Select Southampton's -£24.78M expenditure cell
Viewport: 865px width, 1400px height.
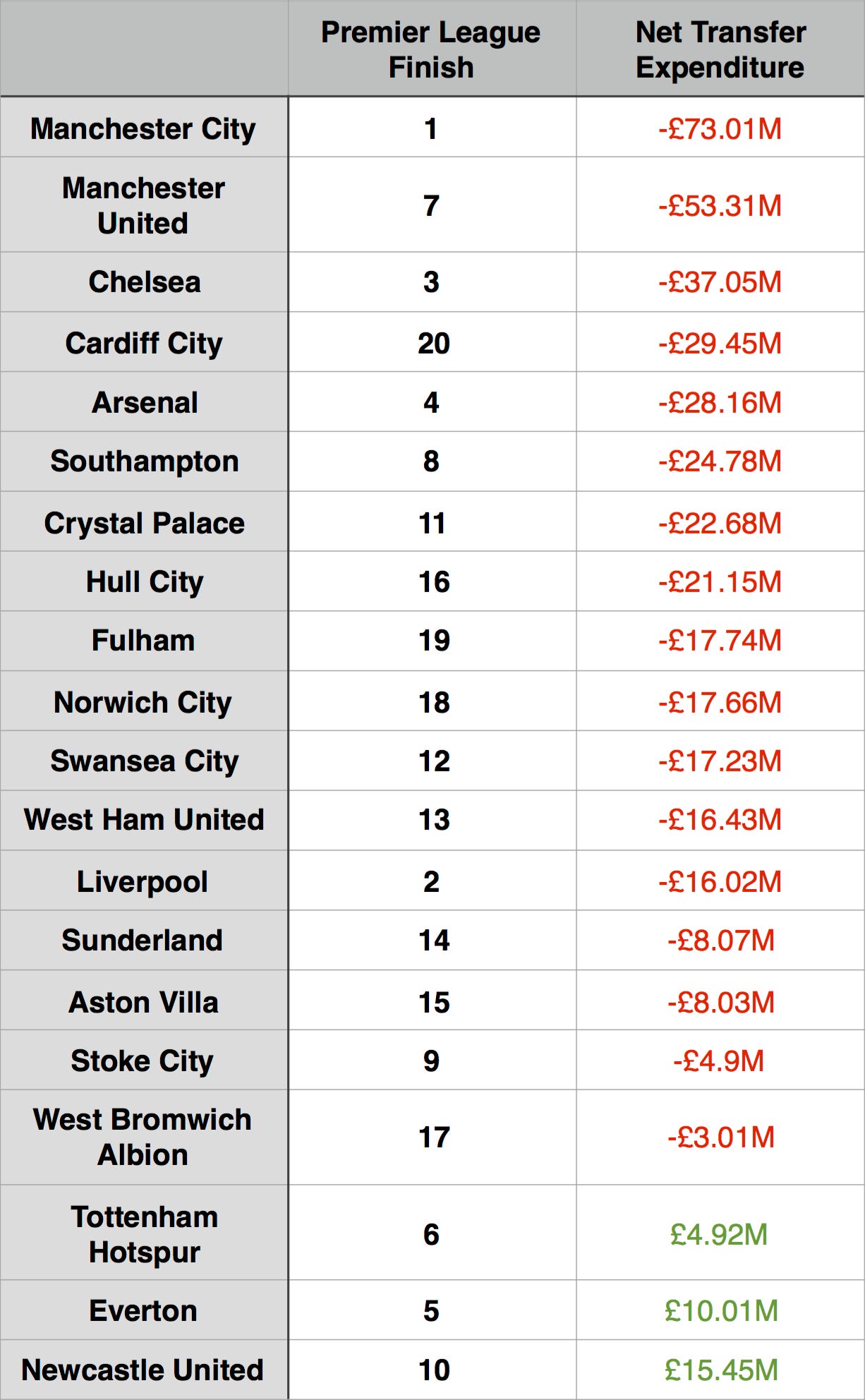(720, 461)
